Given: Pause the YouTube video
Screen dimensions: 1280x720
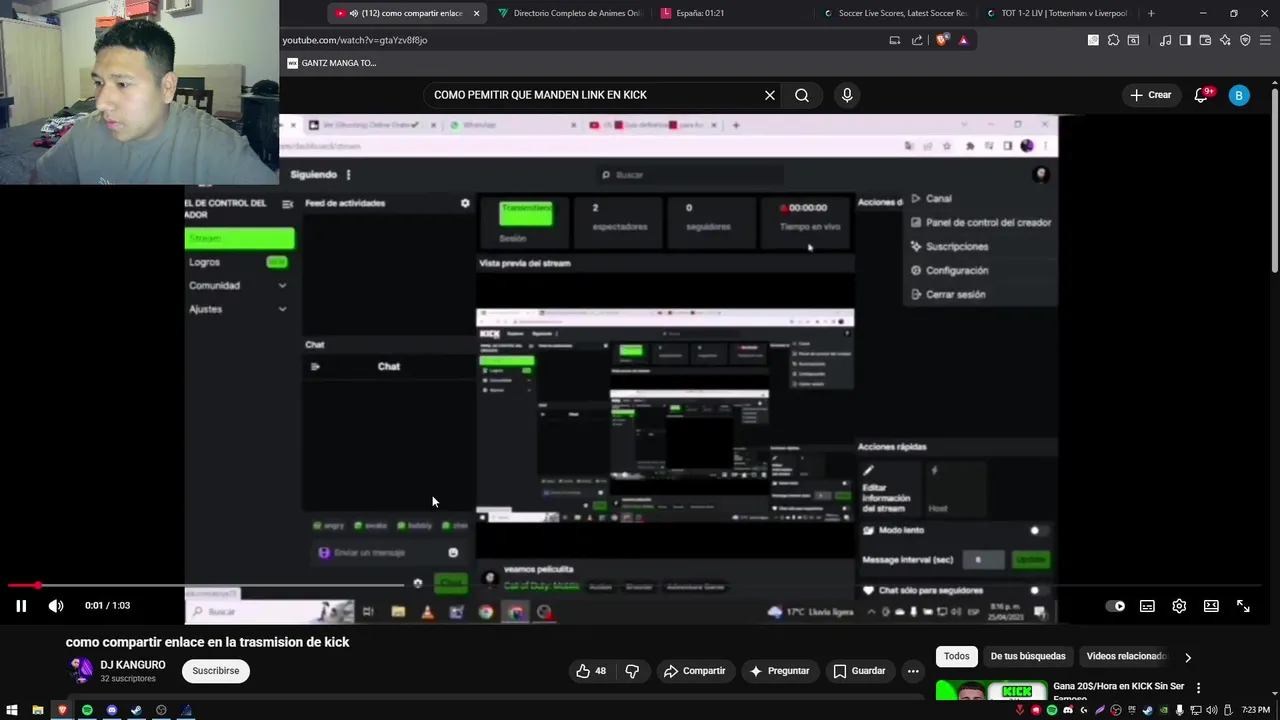Looking at the screenshot, I should pos(21,606).
